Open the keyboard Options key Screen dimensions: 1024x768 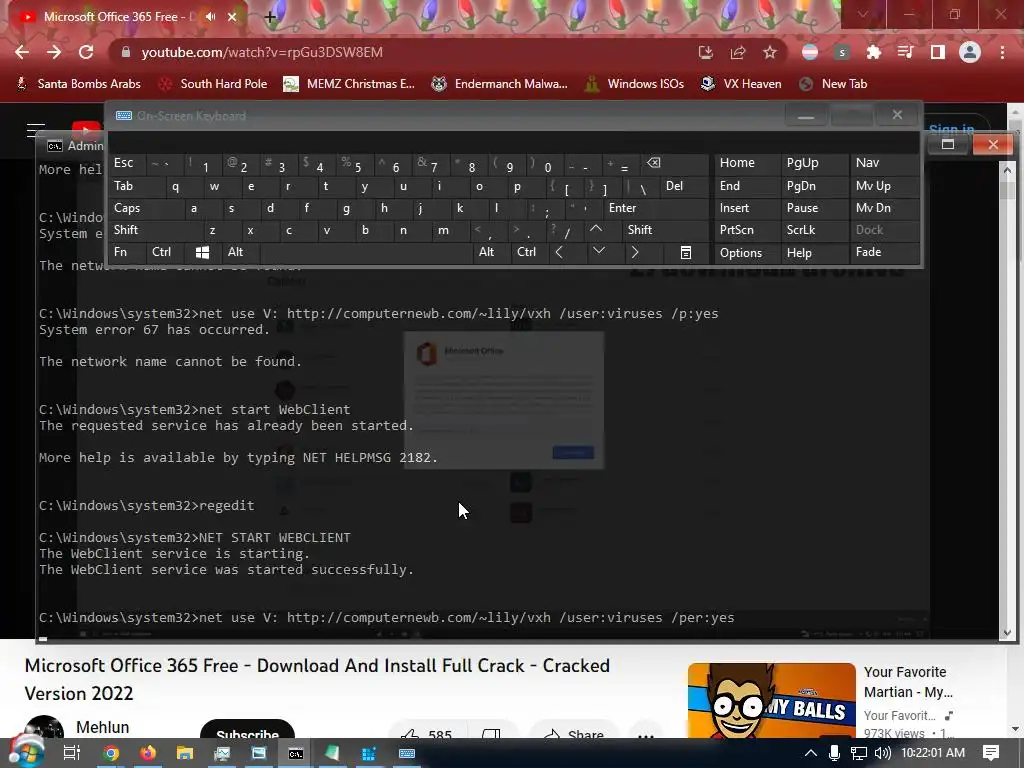[x=747, y=253]
